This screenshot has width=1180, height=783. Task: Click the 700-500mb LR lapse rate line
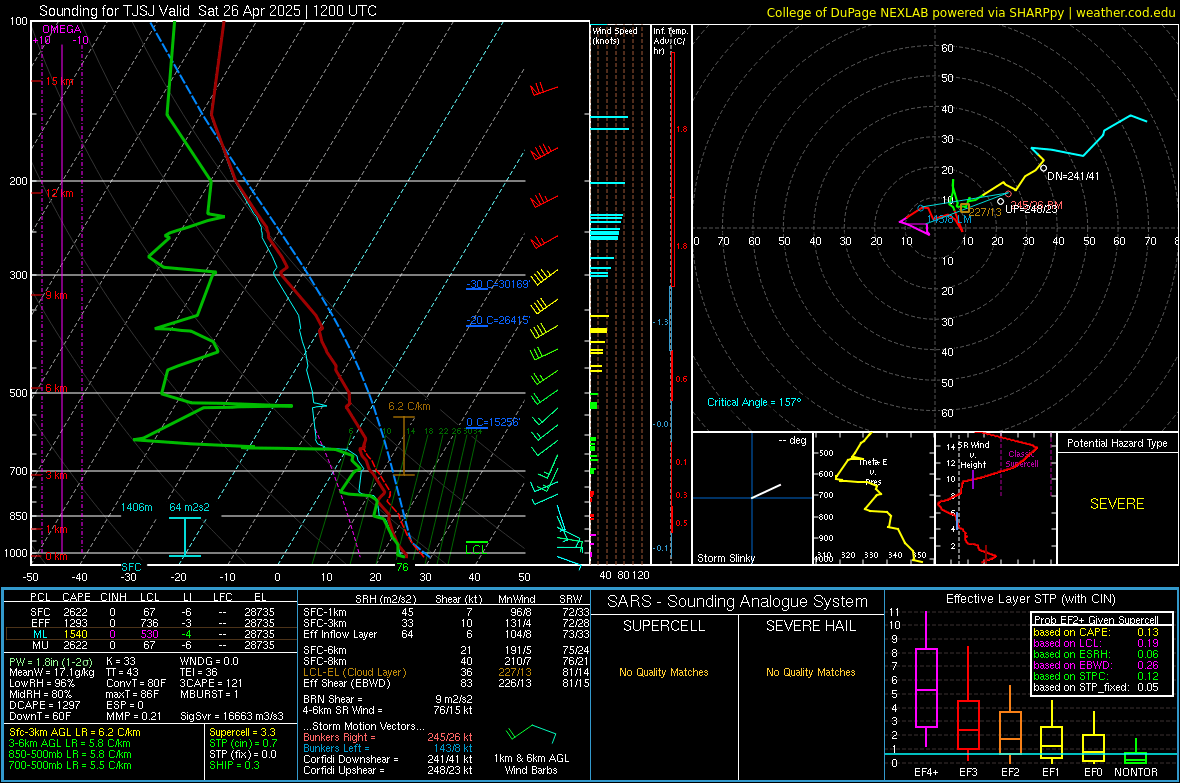(70, 765)
